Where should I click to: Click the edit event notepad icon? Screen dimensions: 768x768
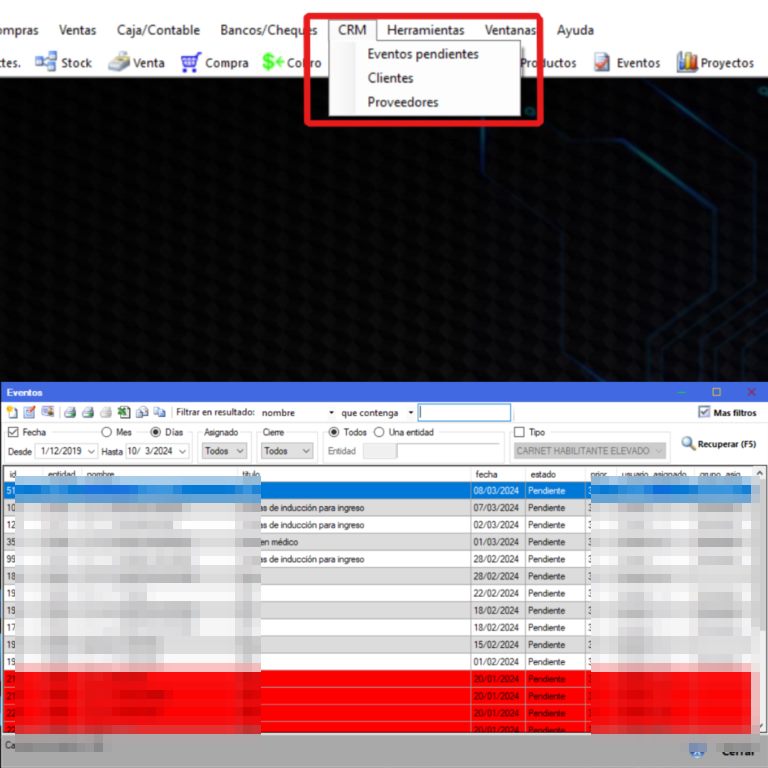coord(29,412)
